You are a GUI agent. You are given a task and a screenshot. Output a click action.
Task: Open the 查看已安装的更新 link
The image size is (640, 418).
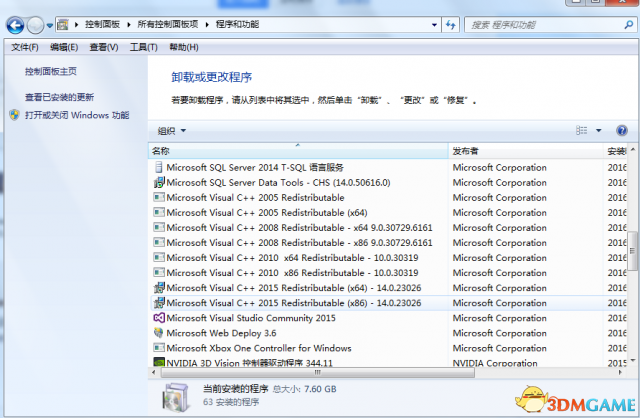tap(59, 97)
